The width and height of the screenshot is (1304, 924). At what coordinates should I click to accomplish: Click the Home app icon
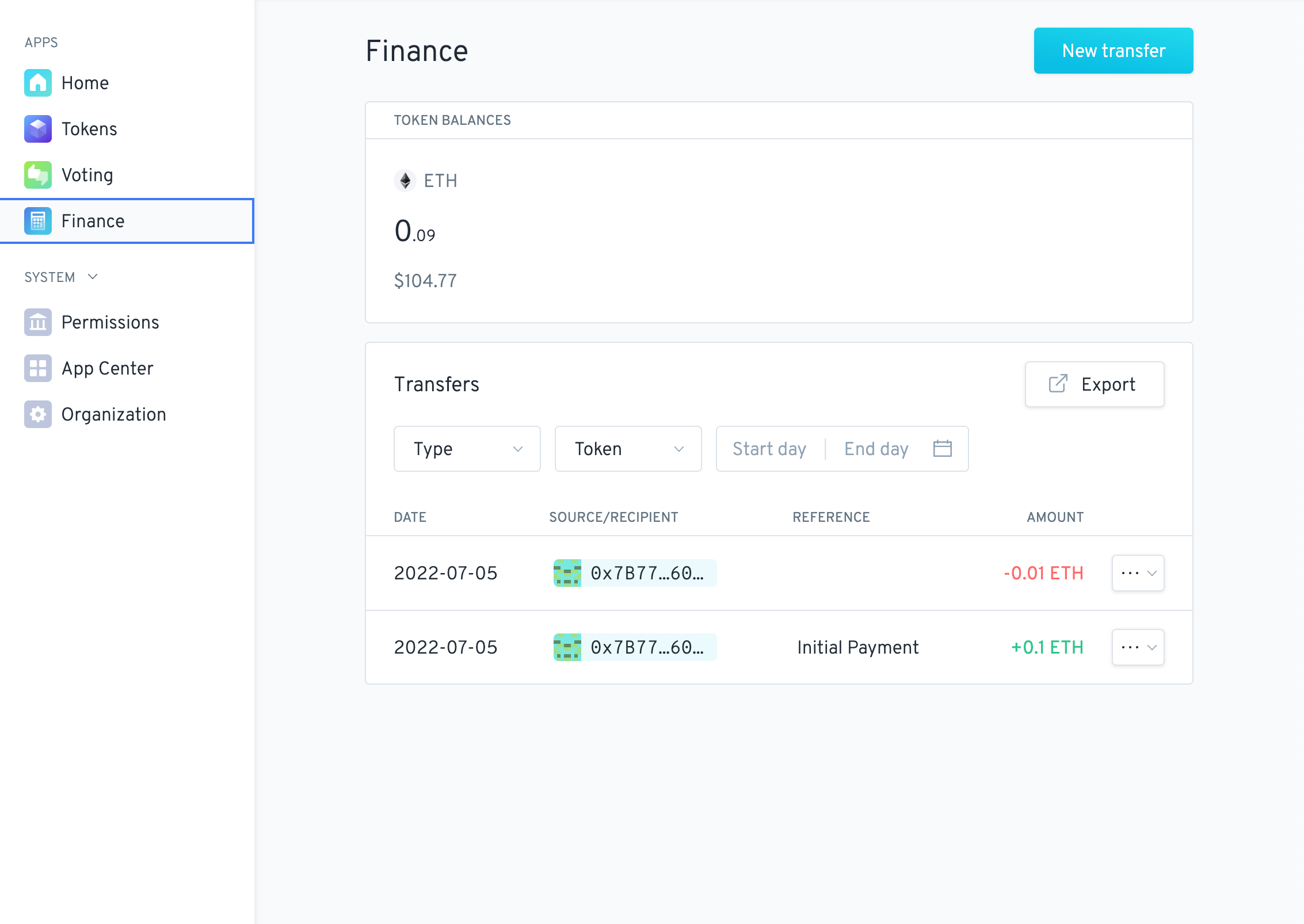(38, 83)
